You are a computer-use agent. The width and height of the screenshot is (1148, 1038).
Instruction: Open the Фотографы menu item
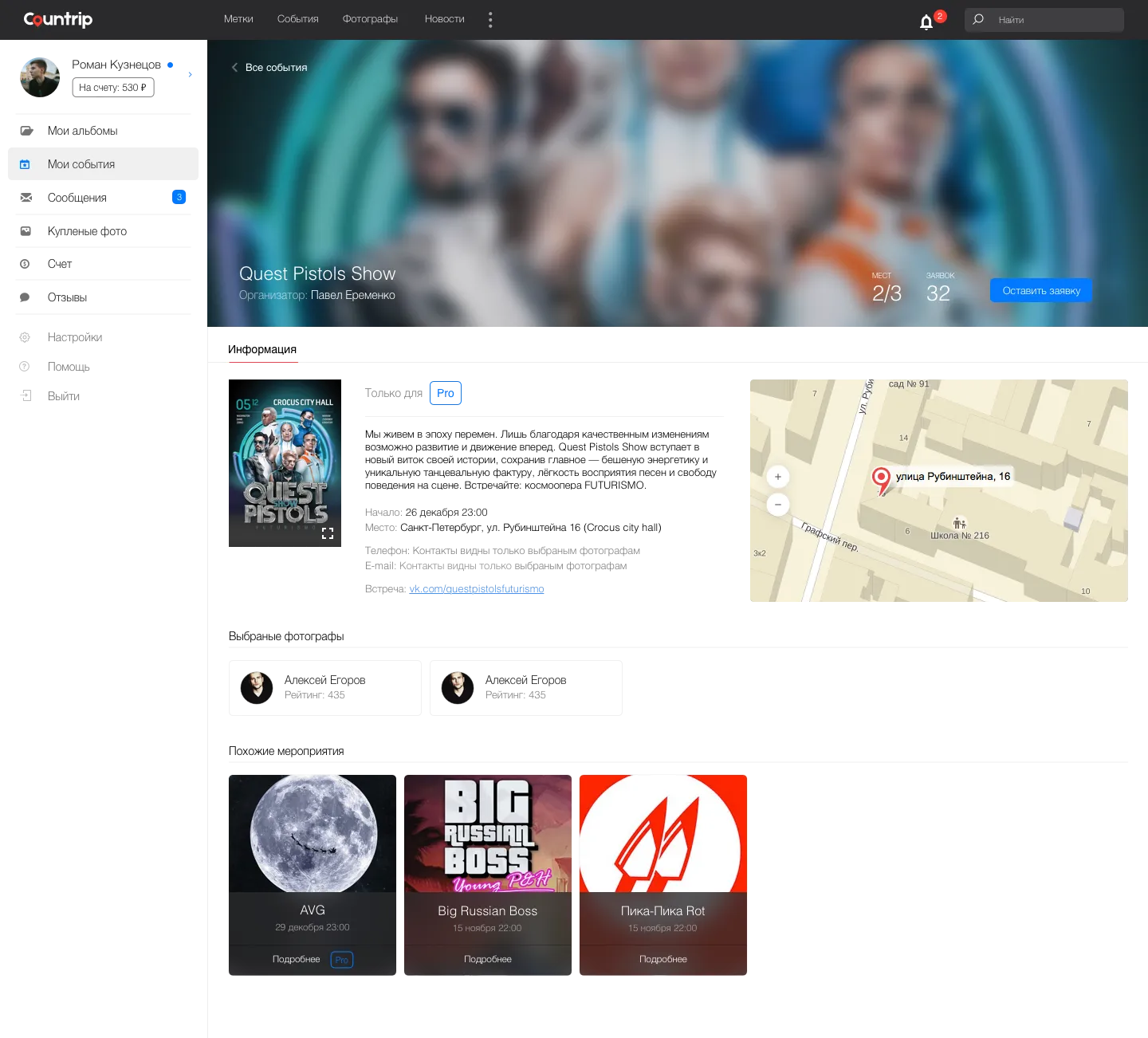click(370, 19)
